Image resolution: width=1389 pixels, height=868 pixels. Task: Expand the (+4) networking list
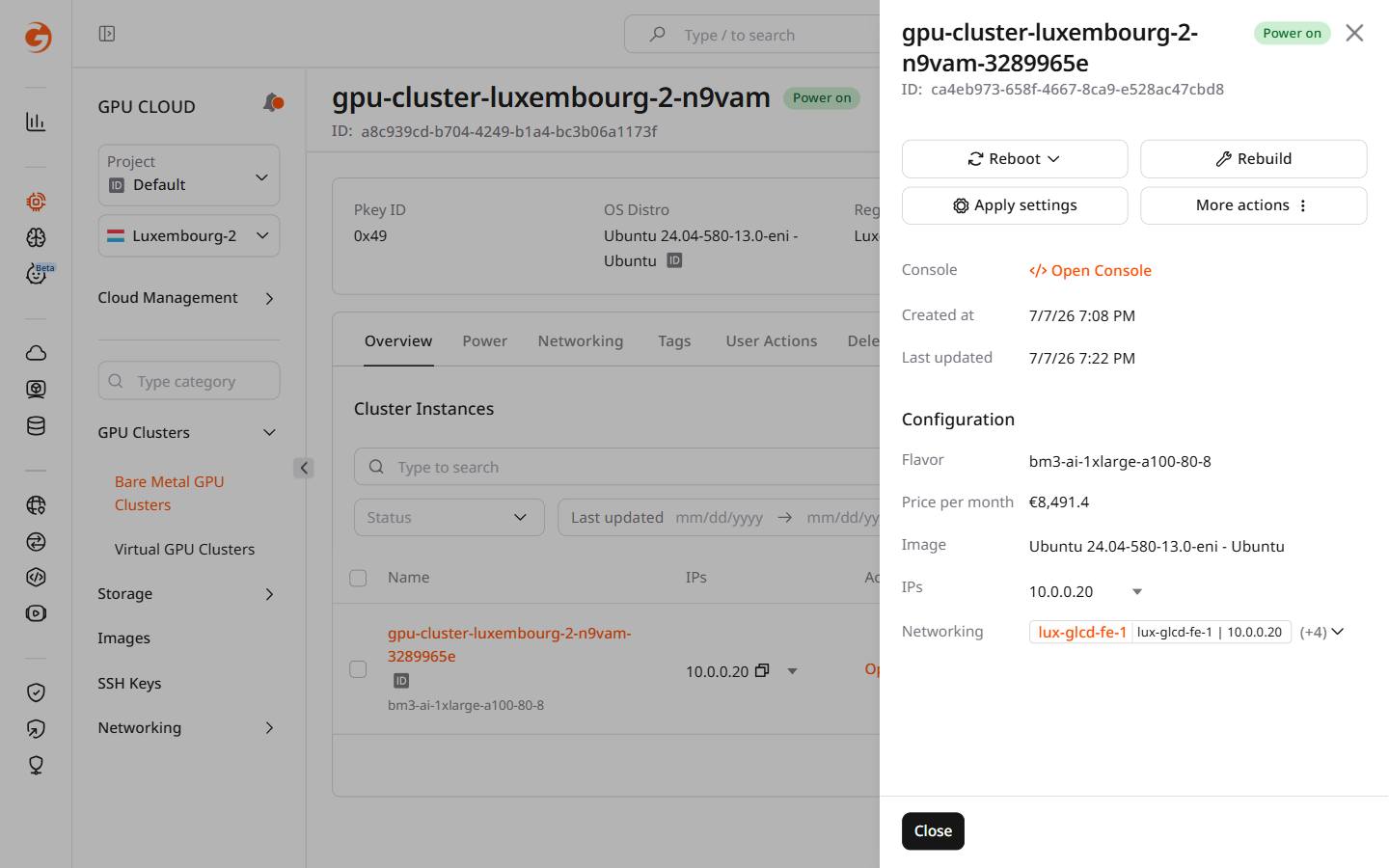pyautogui.click(x=1321, y=632)
